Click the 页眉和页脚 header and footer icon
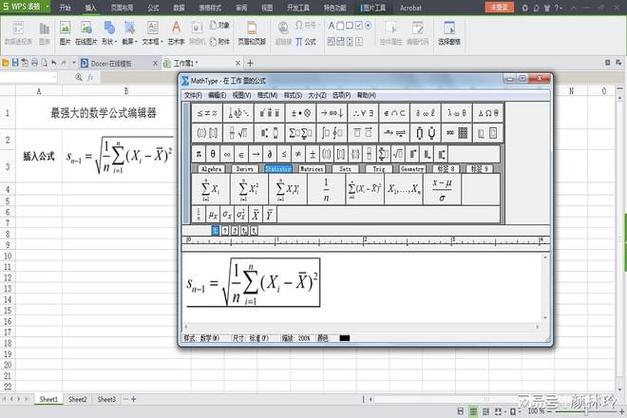This screenshot has width=627, height=418. click(252, 33)
